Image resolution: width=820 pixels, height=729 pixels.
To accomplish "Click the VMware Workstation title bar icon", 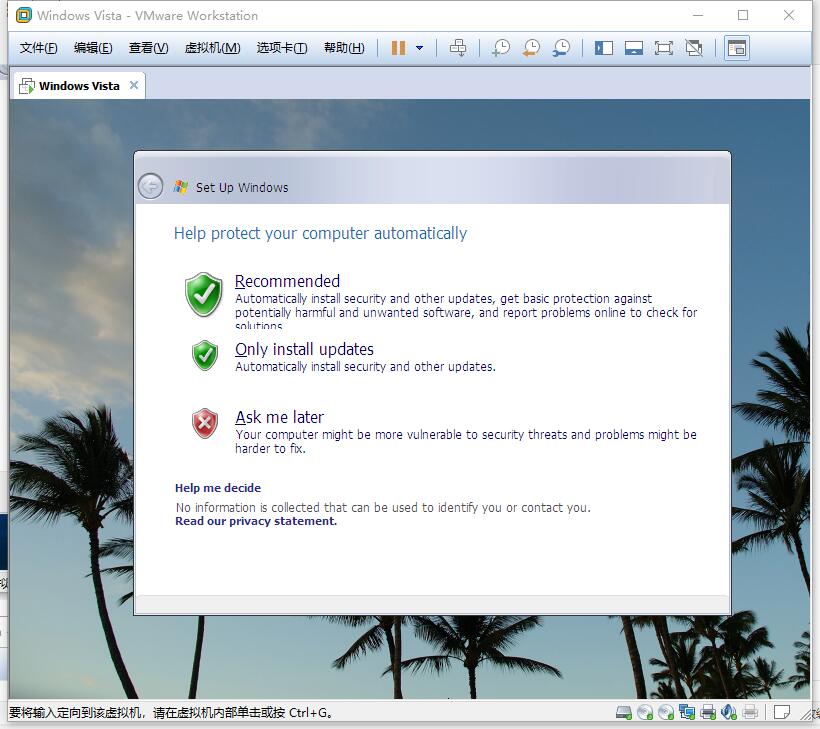I will 24,15.
